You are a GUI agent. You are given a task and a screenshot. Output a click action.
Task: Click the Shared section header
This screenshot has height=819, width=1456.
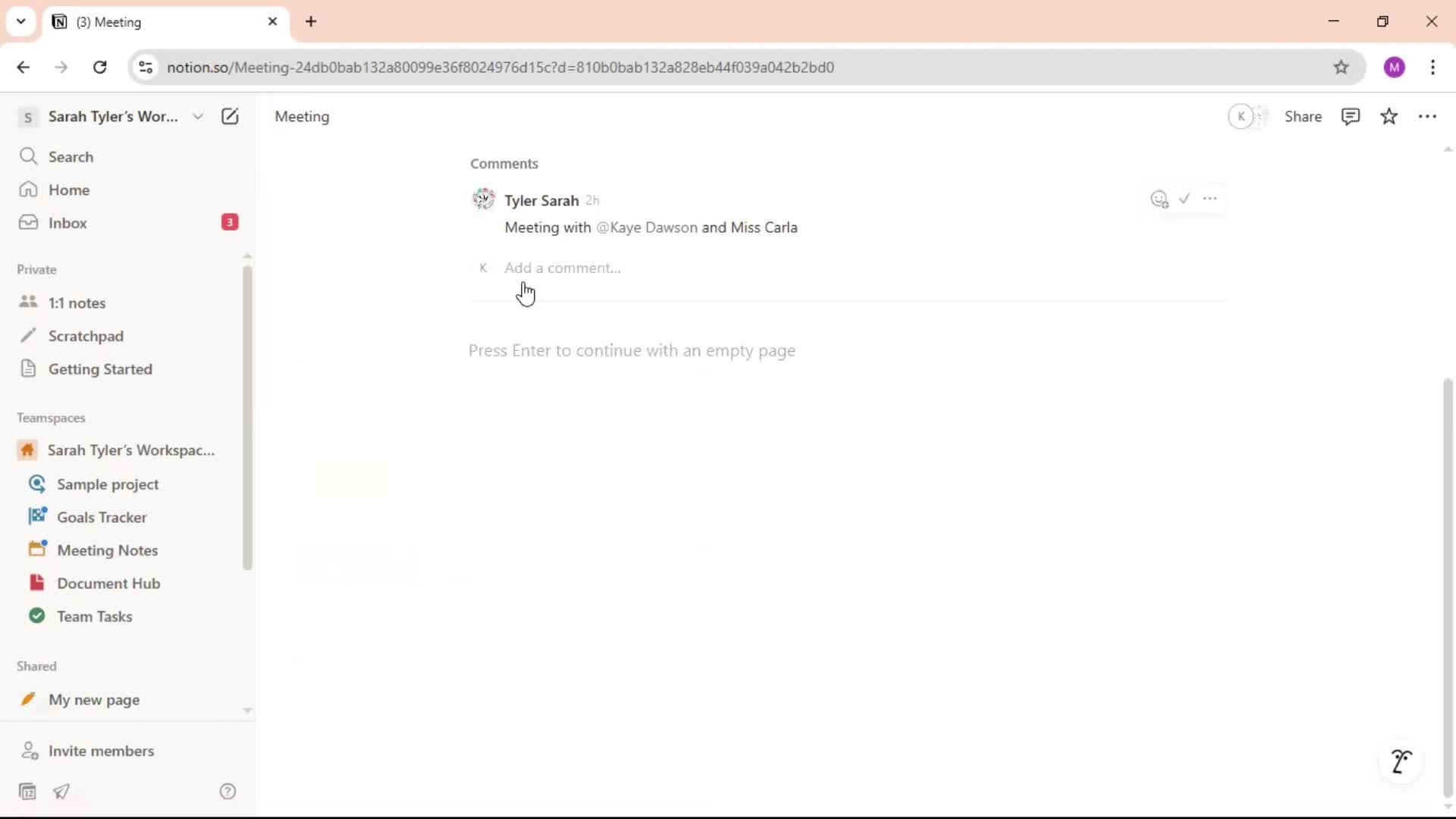coord(36,666)
